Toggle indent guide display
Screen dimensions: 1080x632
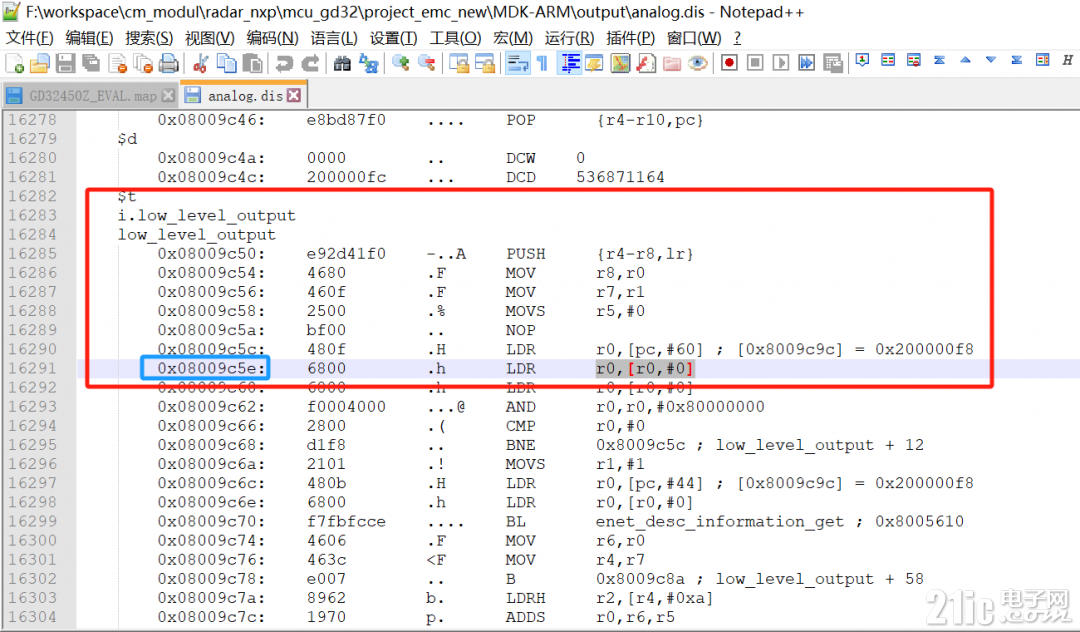point(569,63)
